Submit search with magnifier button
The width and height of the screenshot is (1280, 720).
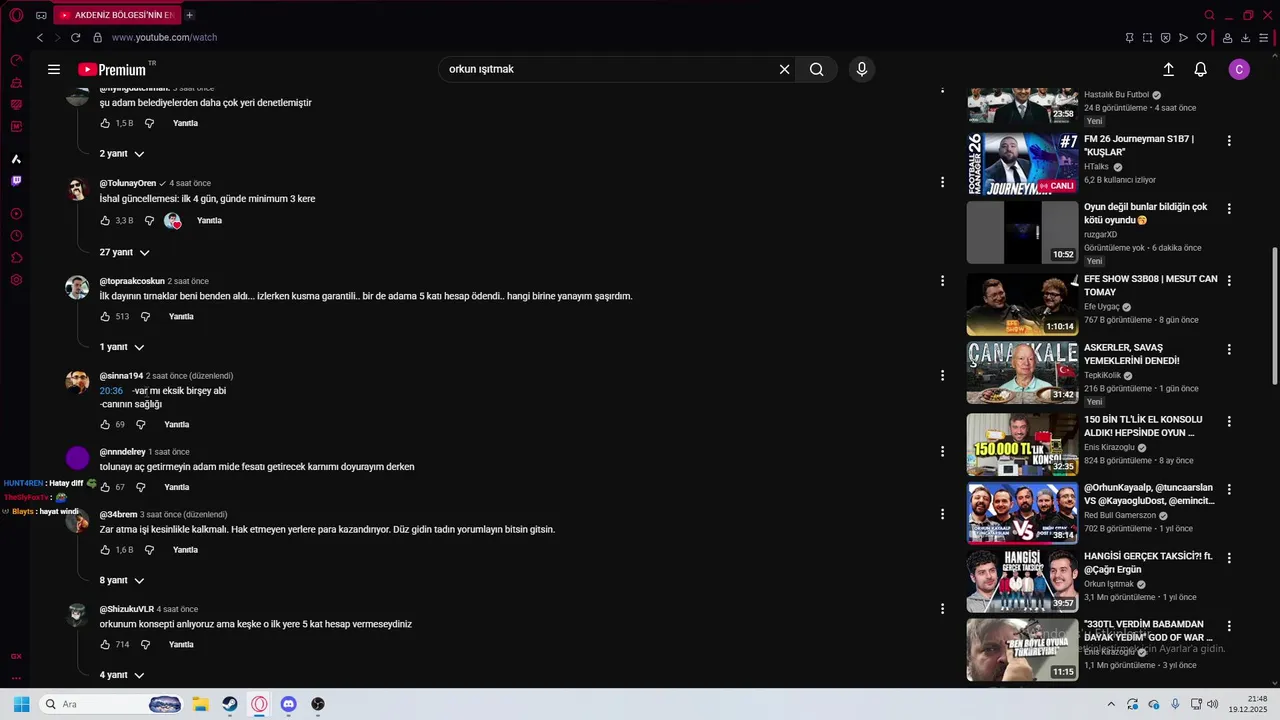click(x=817, y=69)
